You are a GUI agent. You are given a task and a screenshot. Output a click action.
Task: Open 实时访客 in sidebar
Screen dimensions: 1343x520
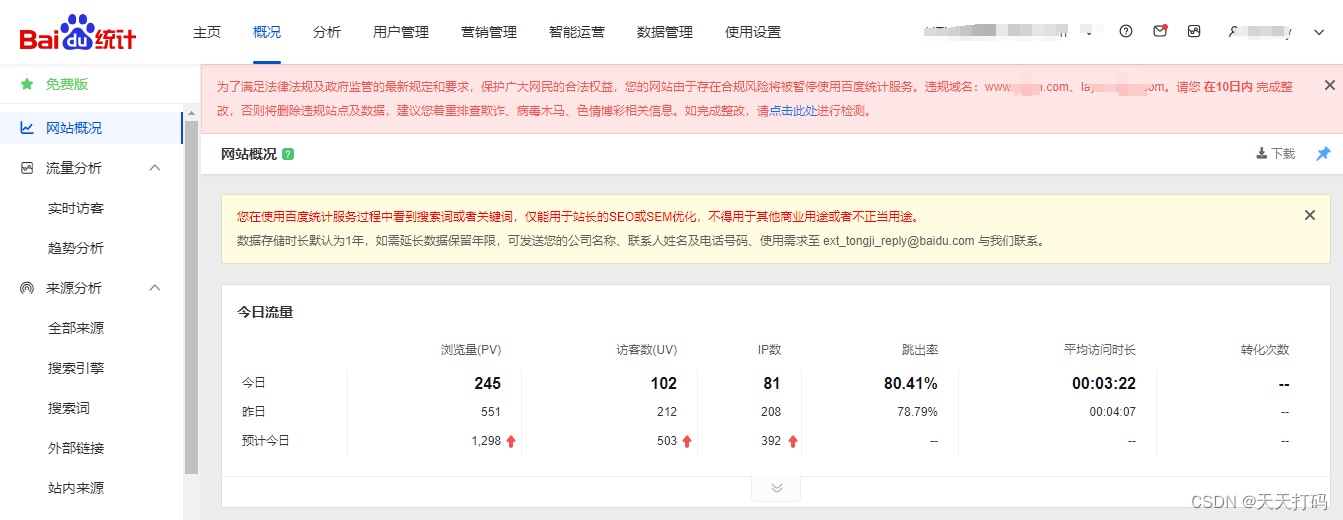tap(76, 208)
